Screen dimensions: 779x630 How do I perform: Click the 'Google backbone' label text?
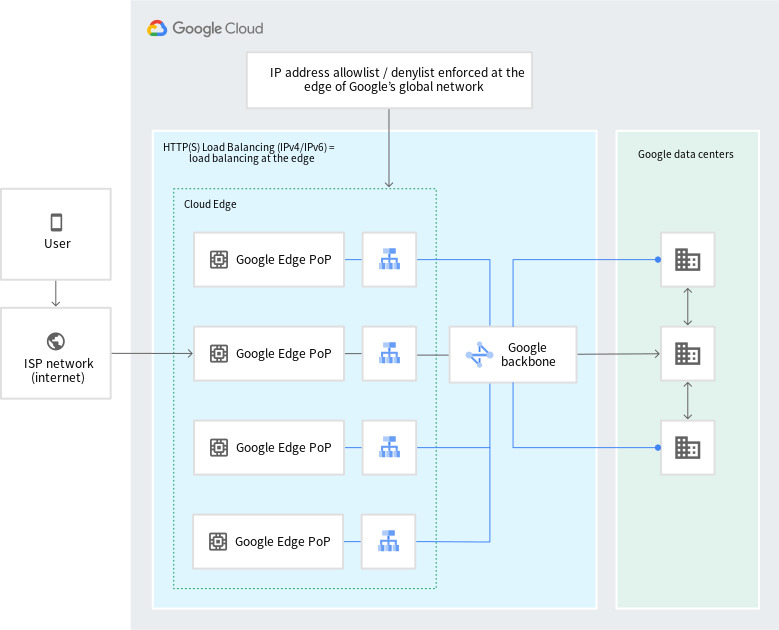pos(528,354)
